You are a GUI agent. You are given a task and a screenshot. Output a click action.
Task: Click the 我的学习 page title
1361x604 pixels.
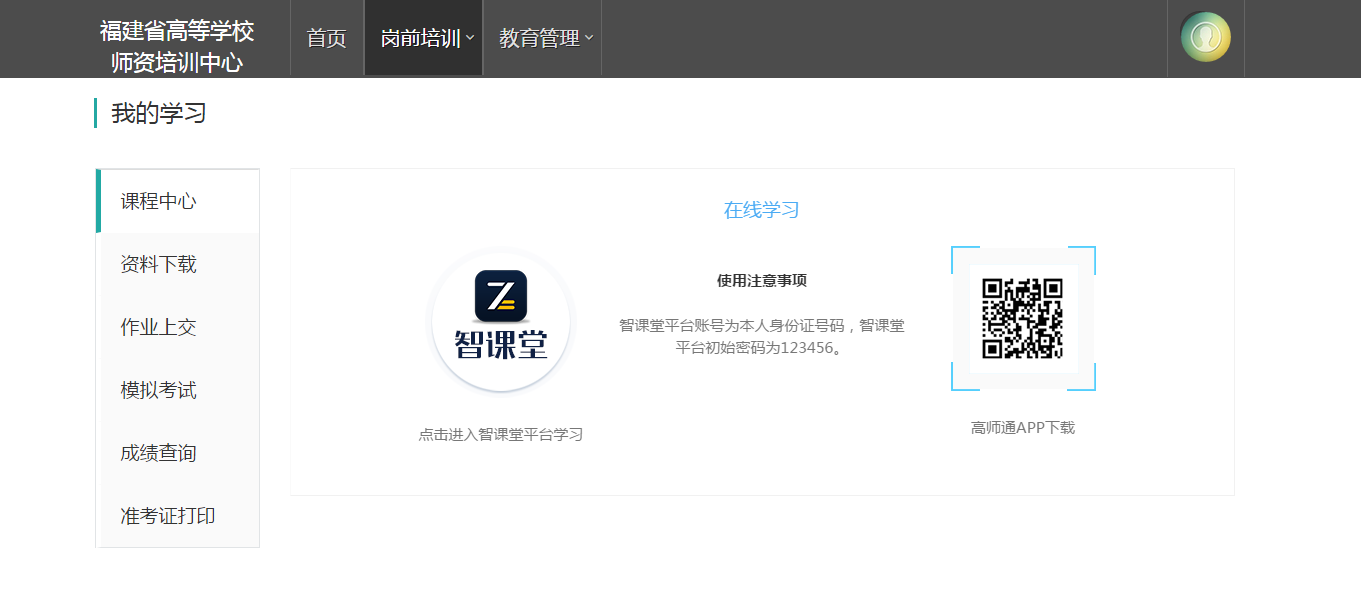pos(158,113)
